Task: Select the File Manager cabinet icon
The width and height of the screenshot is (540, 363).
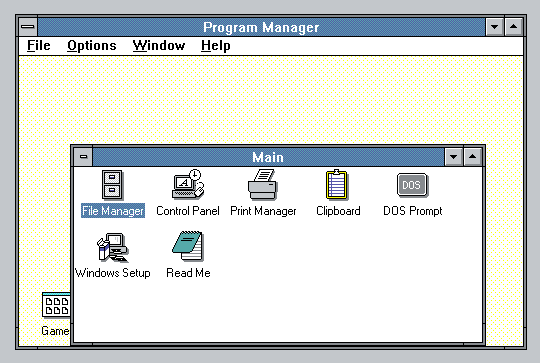Action: (112, 185)
